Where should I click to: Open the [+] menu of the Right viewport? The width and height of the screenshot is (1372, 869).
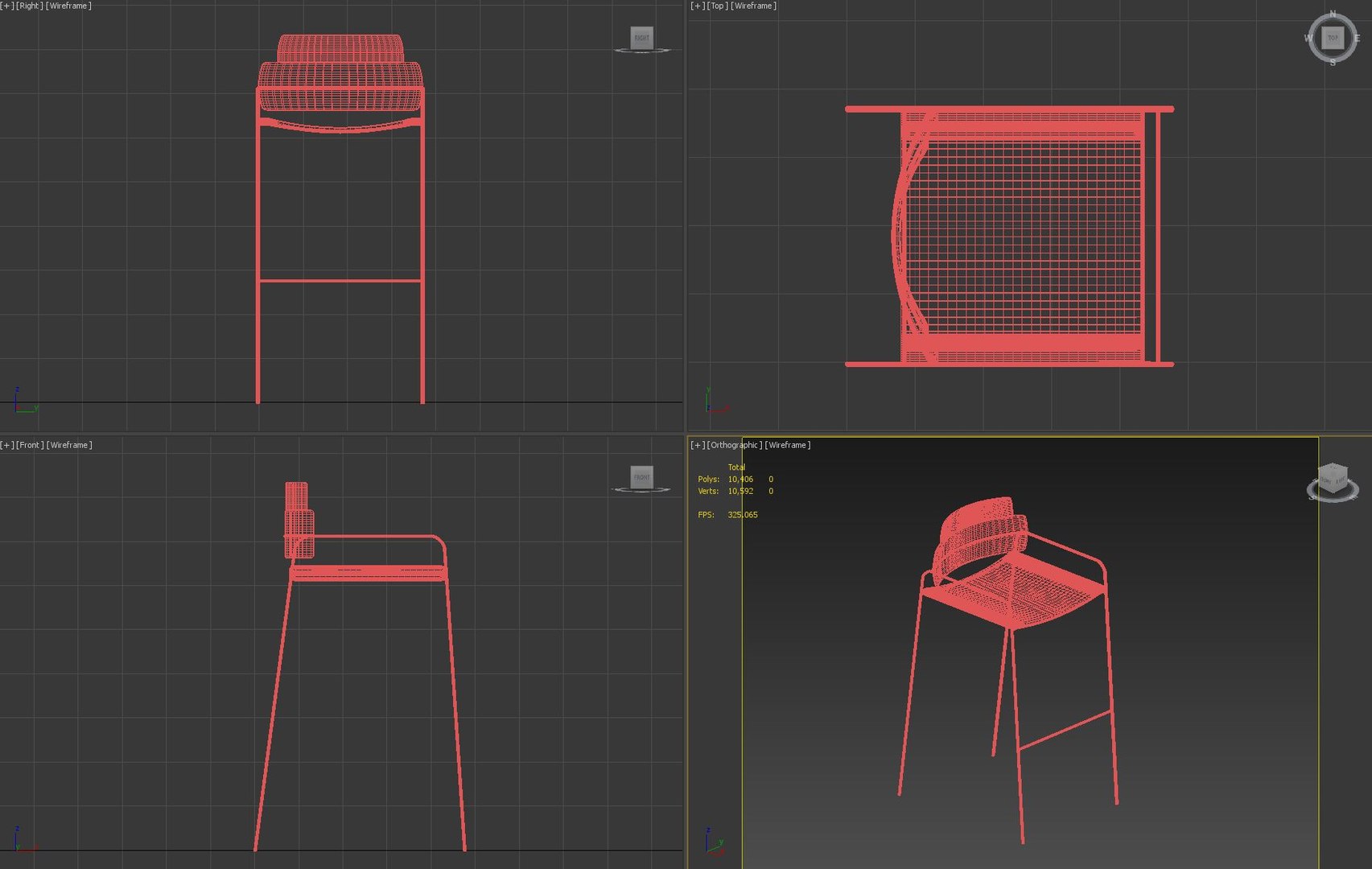6,6
